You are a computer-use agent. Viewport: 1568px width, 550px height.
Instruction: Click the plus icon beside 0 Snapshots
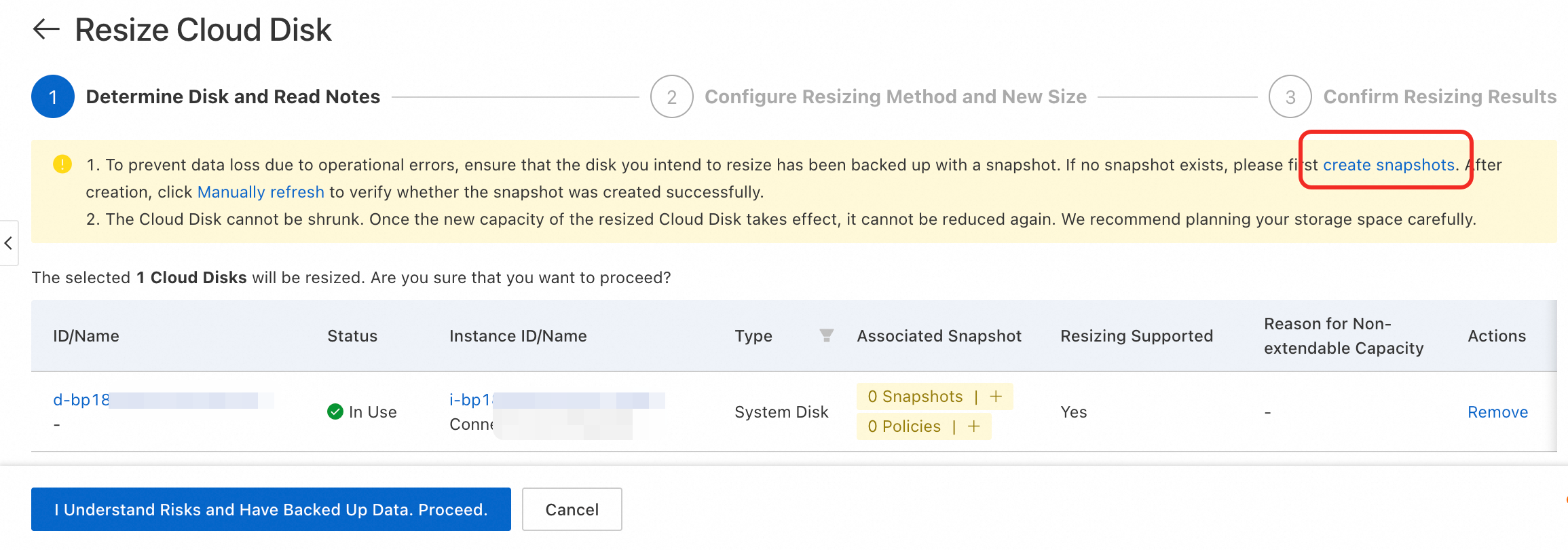[x=996, y=397]
